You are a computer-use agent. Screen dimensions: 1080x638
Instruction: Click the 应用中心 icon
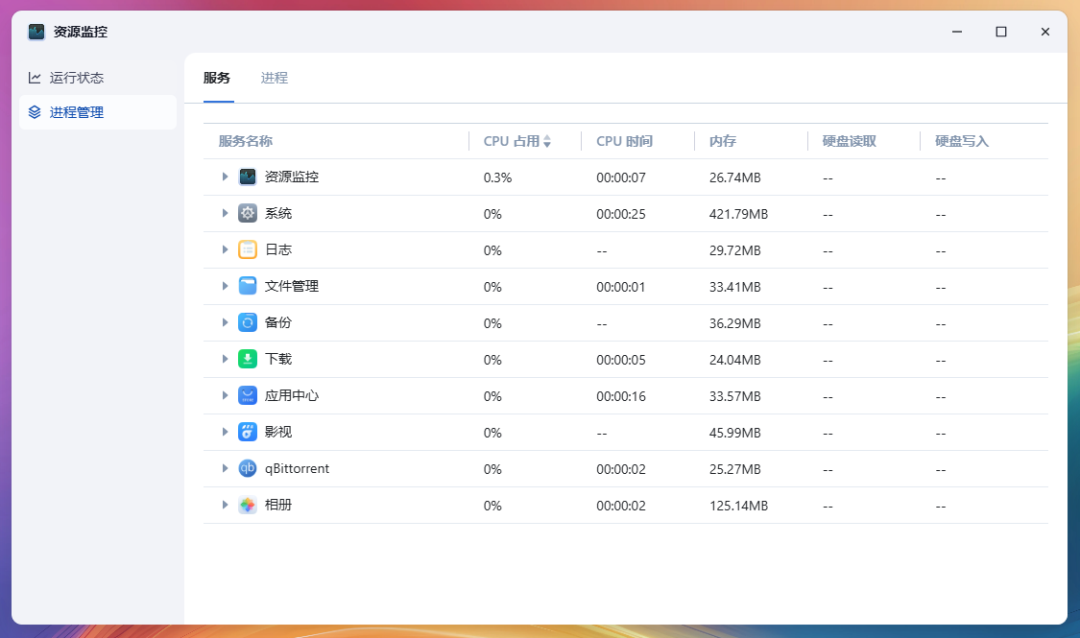(x=247, y=395)
